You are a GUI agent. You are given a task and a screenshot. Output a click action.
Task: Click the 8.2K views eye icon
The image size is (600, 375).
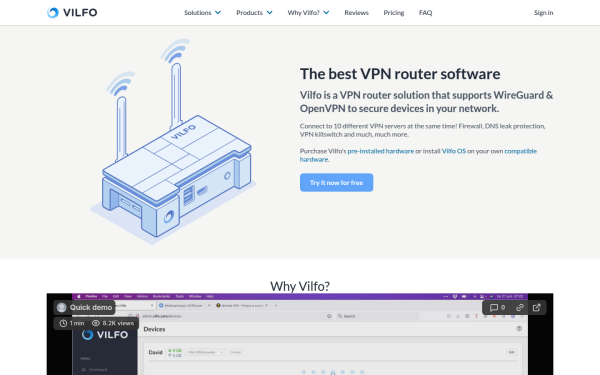click(96, 323)
